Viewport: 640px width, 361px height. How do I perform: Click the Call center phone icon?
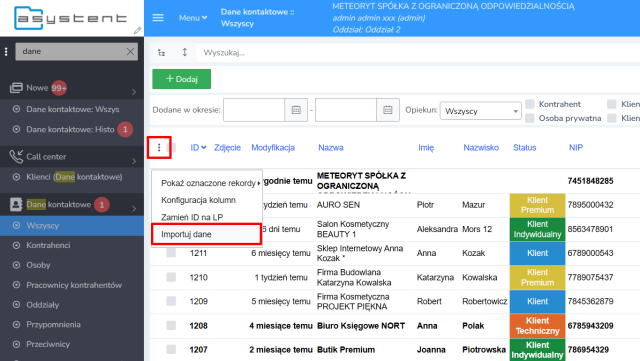point(16,156)
